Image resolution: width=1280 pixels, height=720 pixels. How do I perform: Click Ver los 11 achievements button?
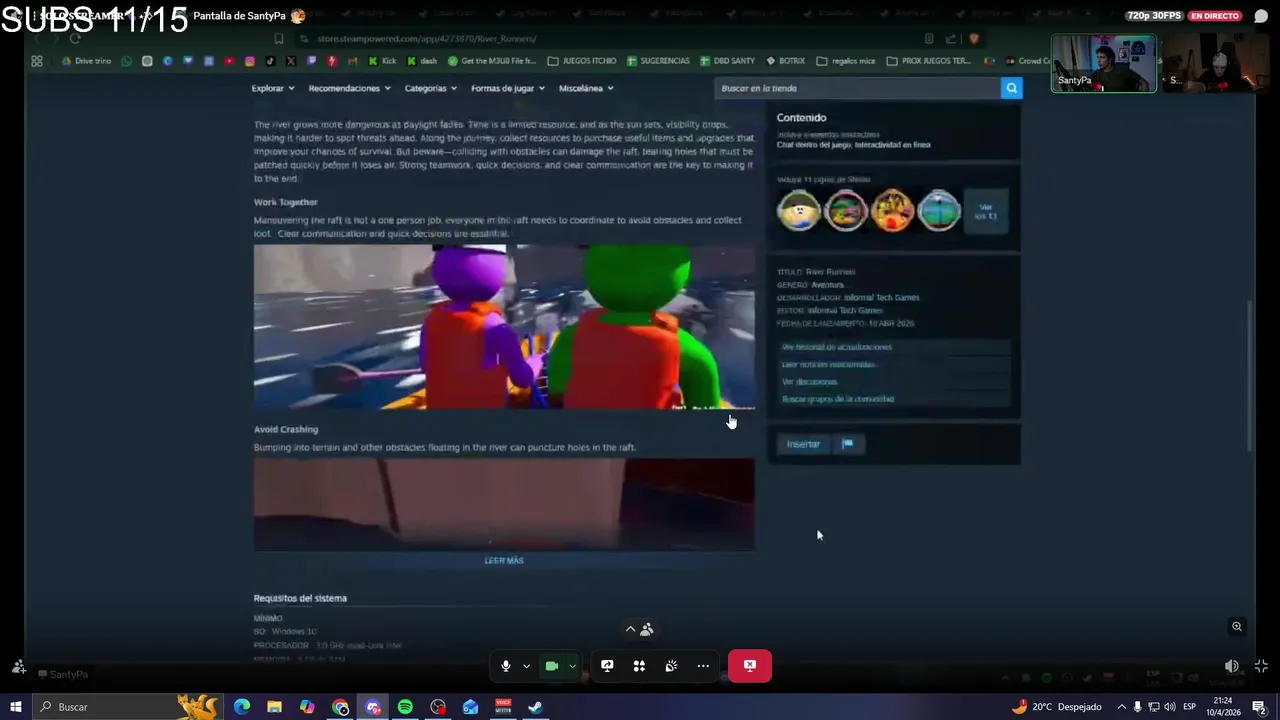[x=986, y=211]
